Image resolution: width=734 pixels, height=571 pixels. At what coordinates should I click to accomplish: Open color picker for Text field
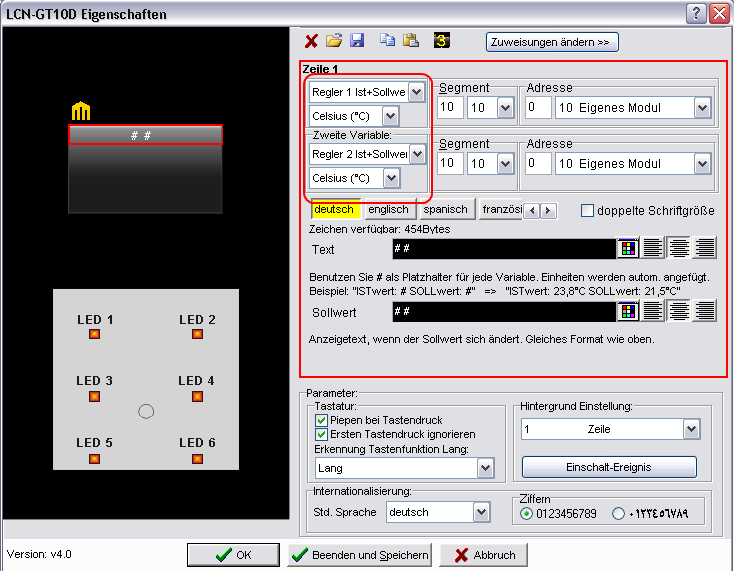(x=628, y=249)
